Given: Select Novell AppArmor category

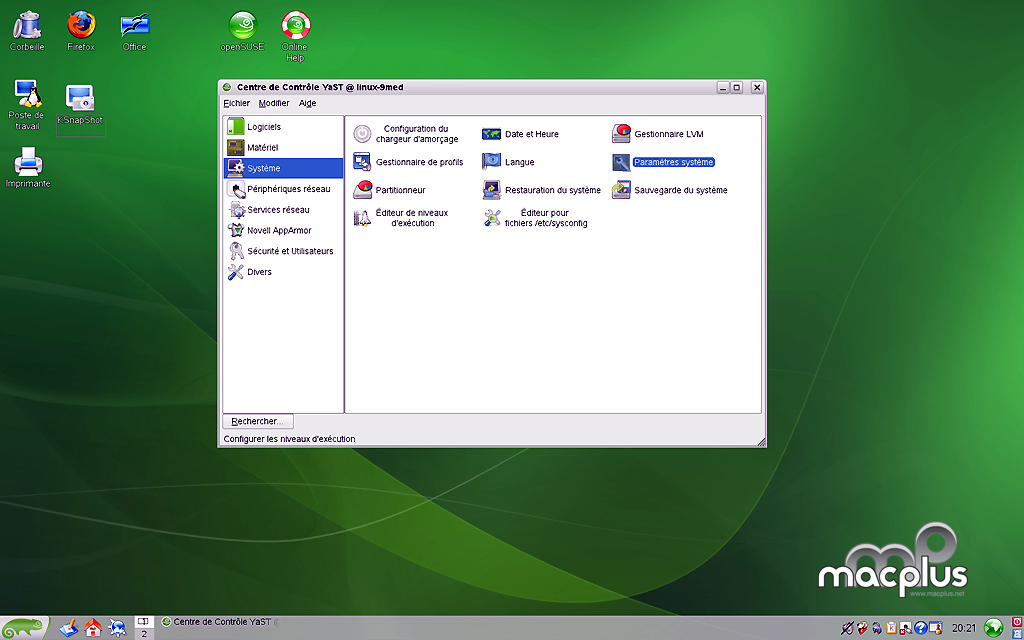Looking at the screenshot, I should [x=283, y=231].
